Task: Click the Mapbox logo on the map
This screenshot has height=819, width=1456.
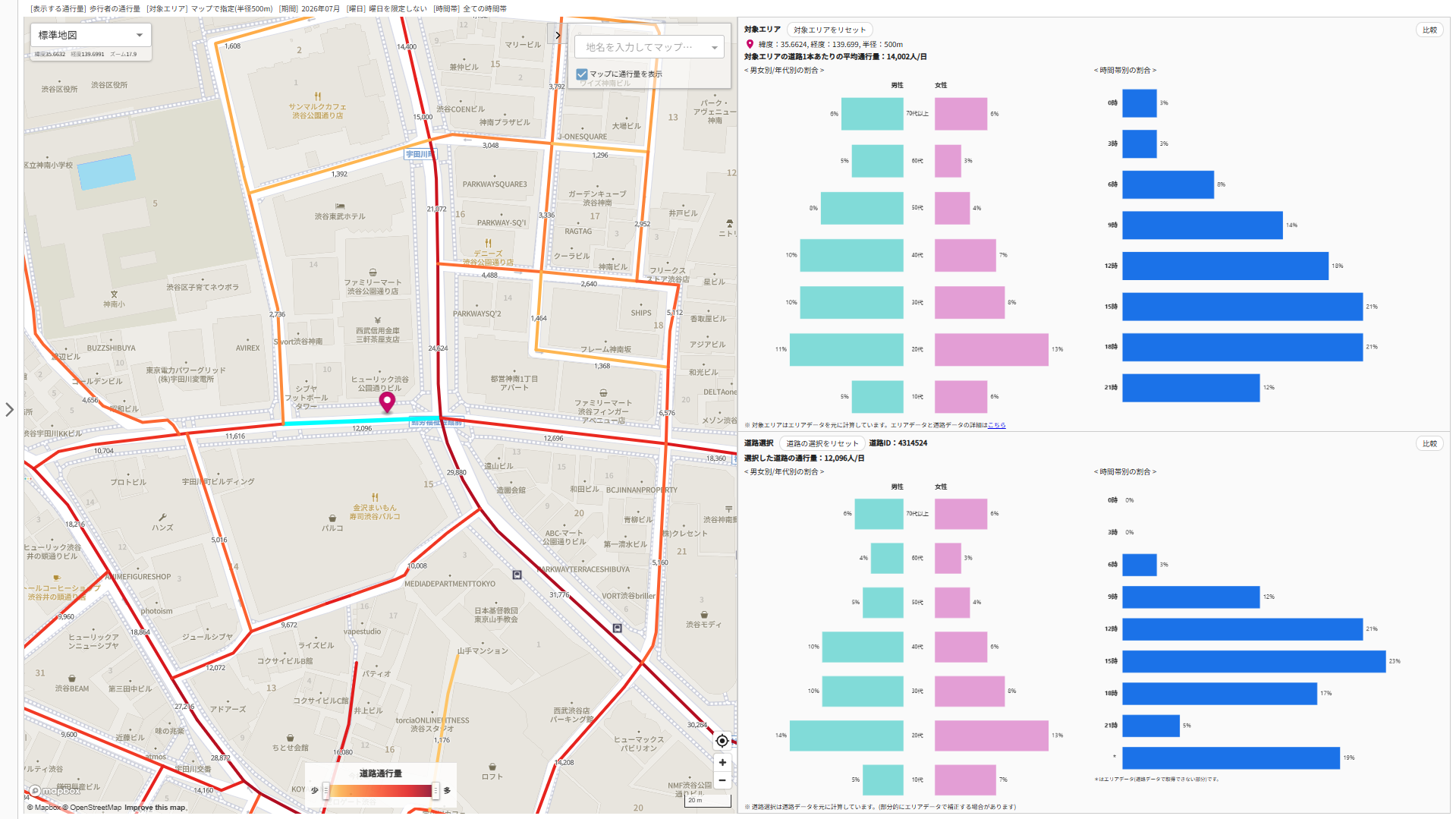Action: point(54,791)
